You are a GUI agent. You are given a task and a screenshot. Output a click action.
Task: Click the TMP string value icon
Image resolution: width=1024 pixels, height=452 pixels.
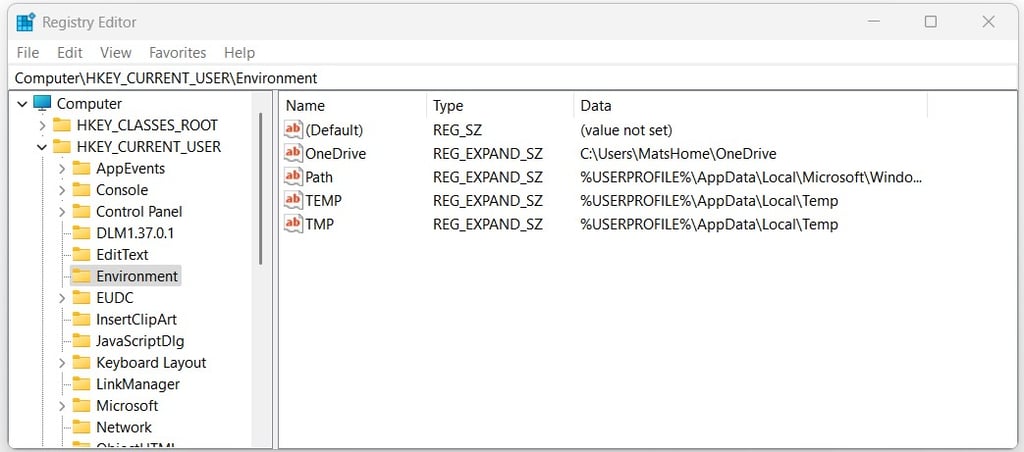[x=294, y=224]
